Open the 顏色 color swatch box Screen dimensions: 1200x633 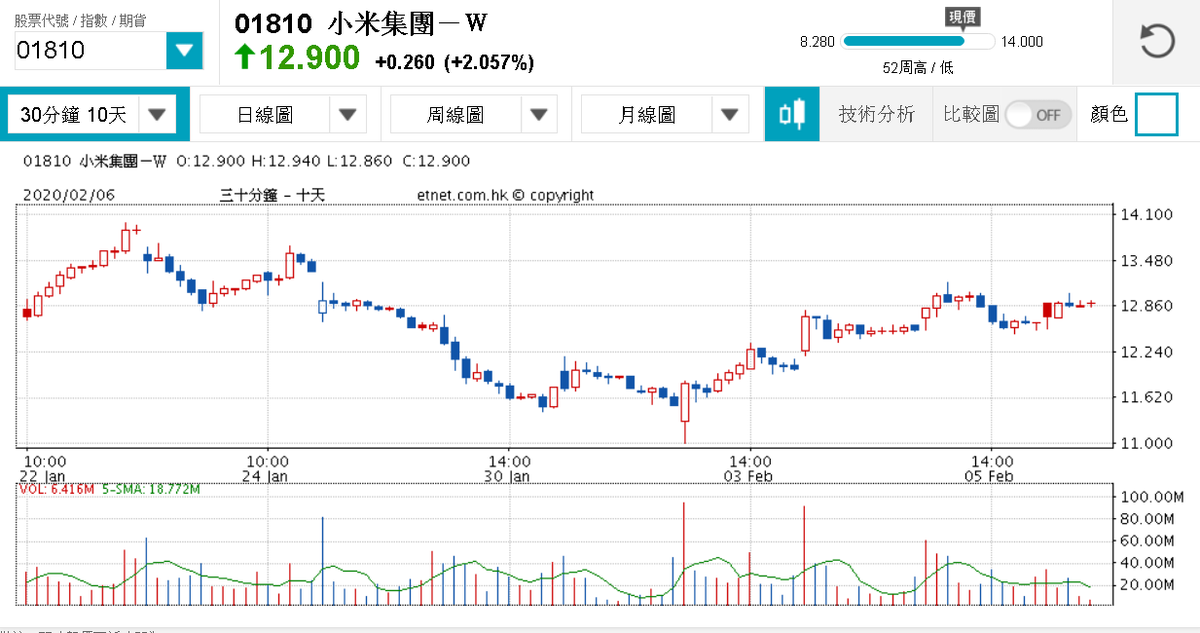1157,114
